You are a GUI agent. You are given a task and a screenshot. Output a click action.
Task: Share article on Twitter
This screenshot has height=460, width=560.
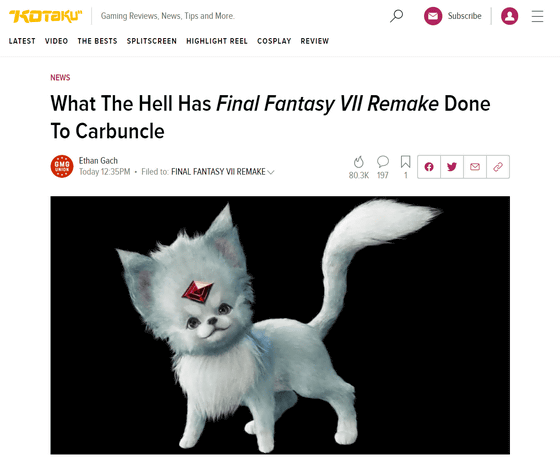[452, 167]
